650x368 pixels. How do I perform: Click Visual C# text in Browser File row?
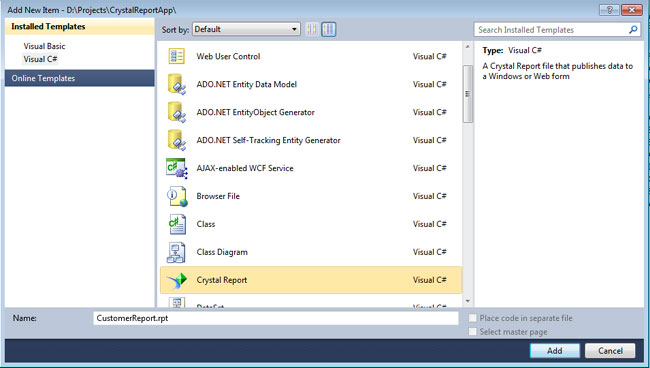[x=429, y=196]
